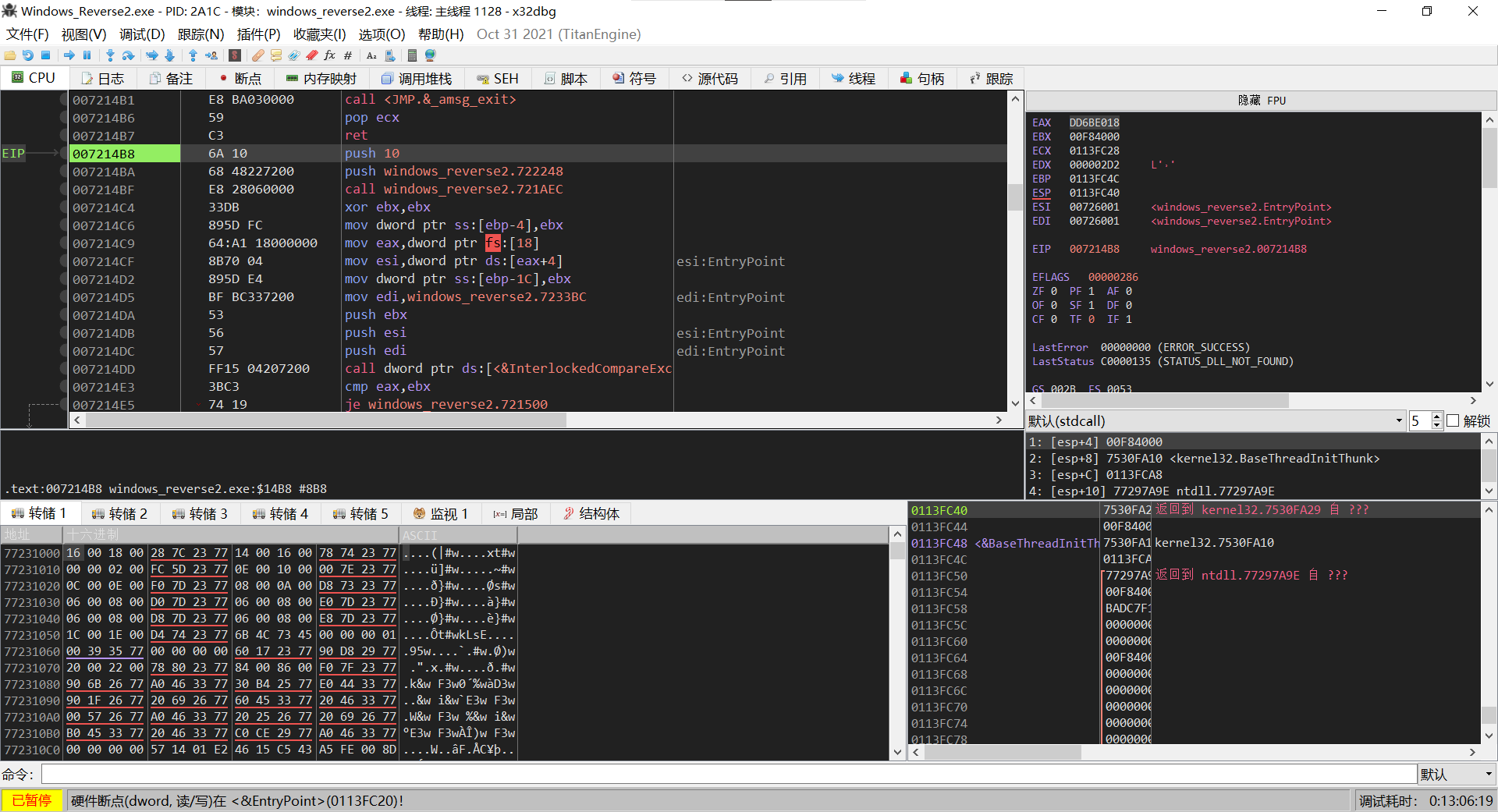Open the Scylla import reconstructor
The image size is (1498, 812).
(x=234, y=55)
